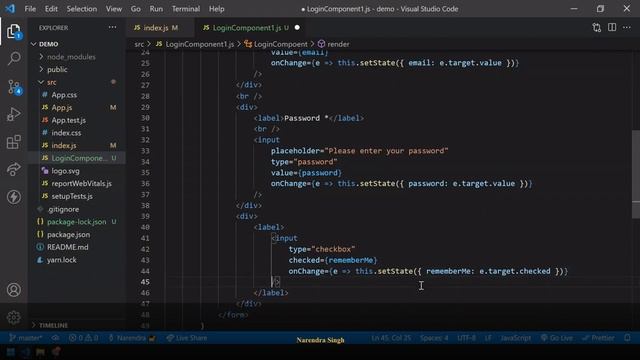This screenshot has width=640, height=360.
Task: Select the LoginComponent1.js tab
Action: (246, 28)
